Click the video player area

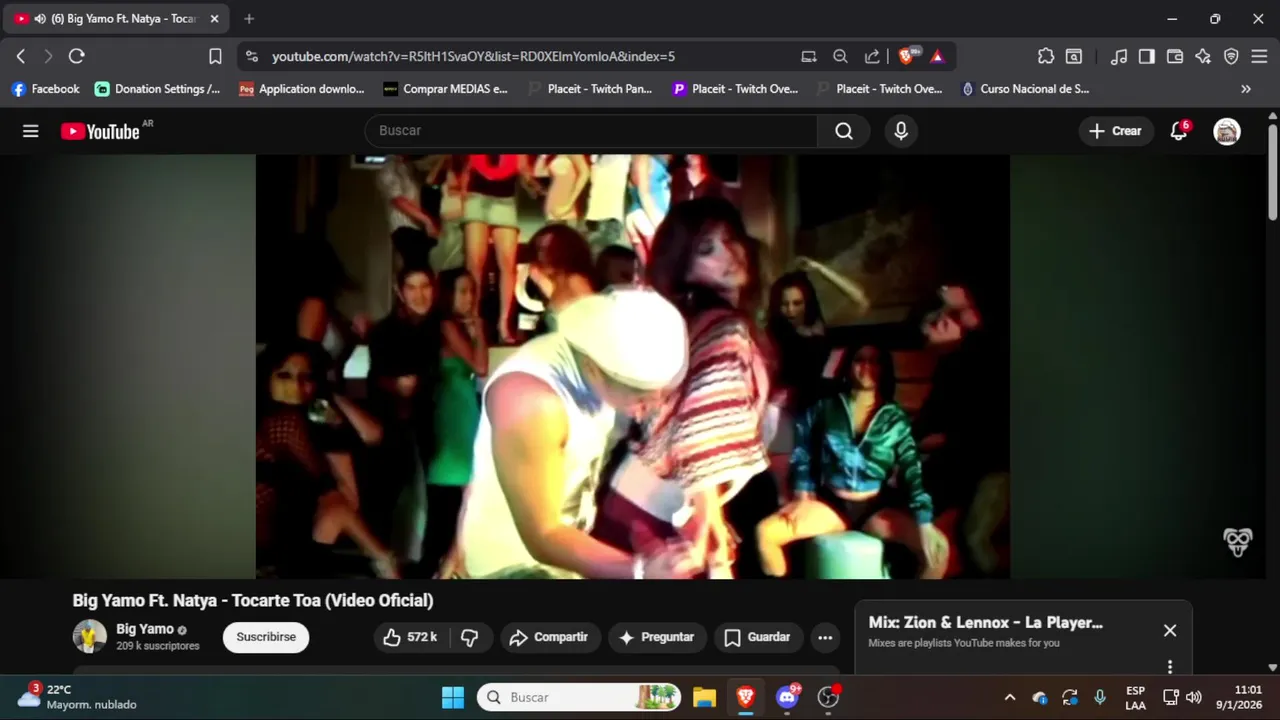pos(632,366)
